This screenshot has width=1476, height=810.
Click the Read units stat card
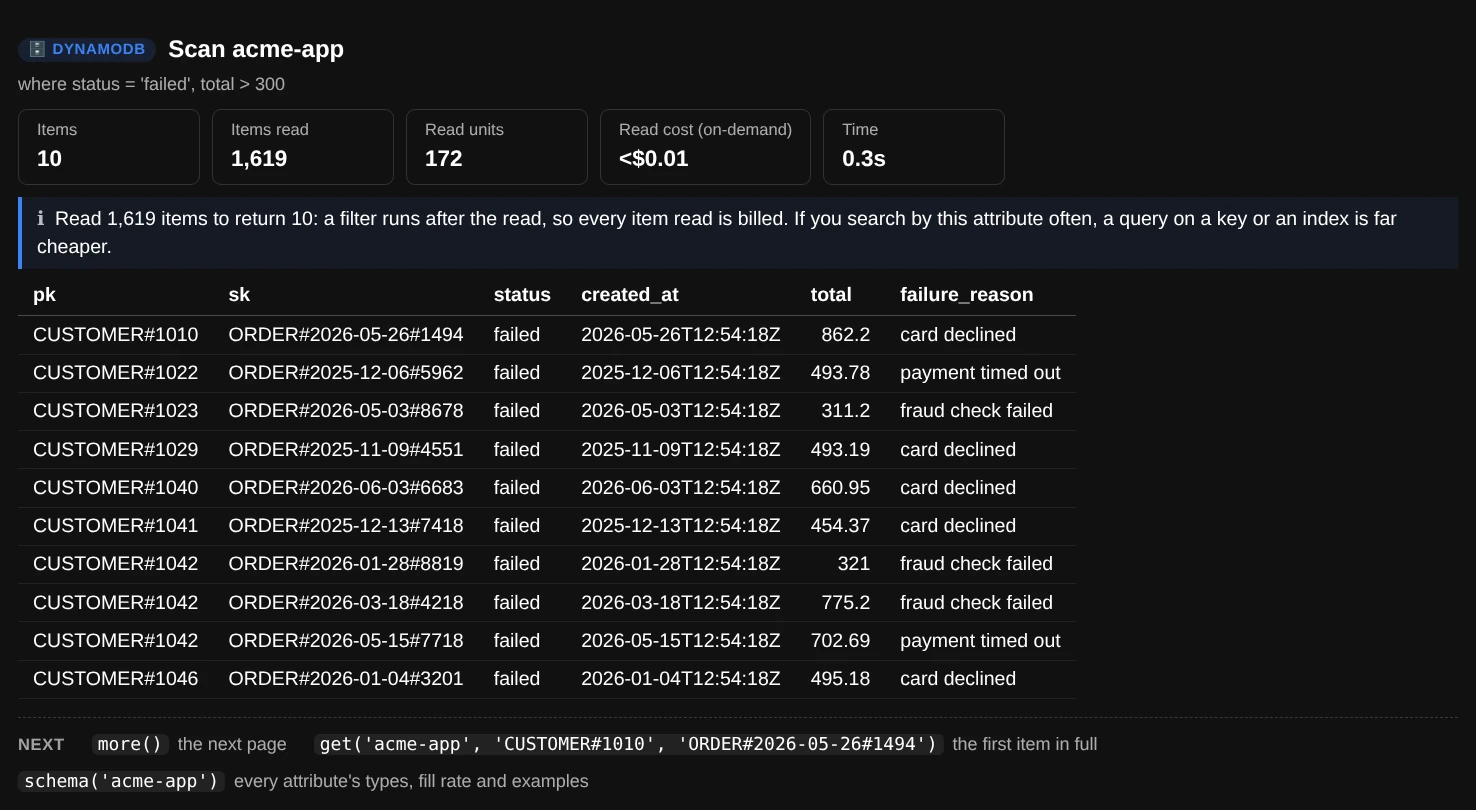pos(497,147)
